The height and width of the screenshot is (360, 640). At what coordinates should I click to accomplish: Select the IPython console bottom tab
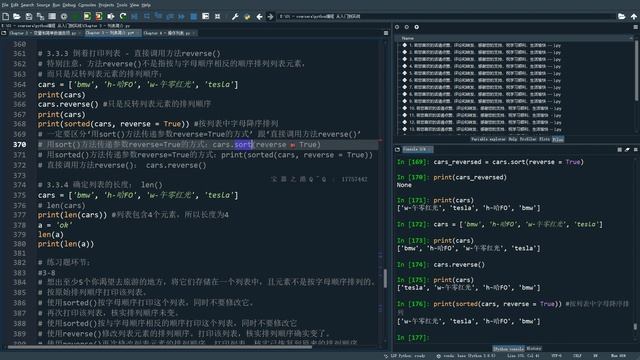coord(508,349)
